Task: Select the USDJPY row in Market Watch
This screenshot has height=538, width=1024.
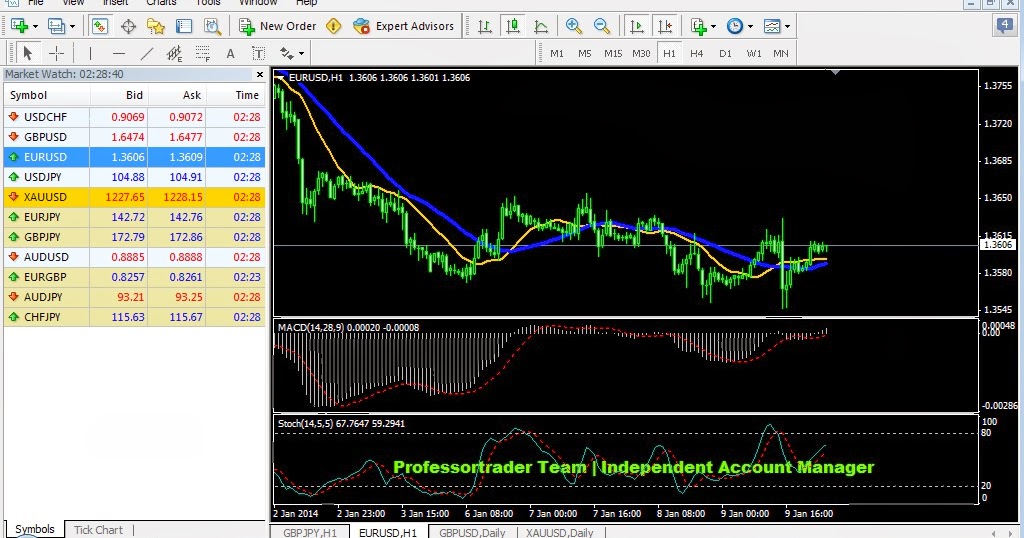Action: [135, 177]
